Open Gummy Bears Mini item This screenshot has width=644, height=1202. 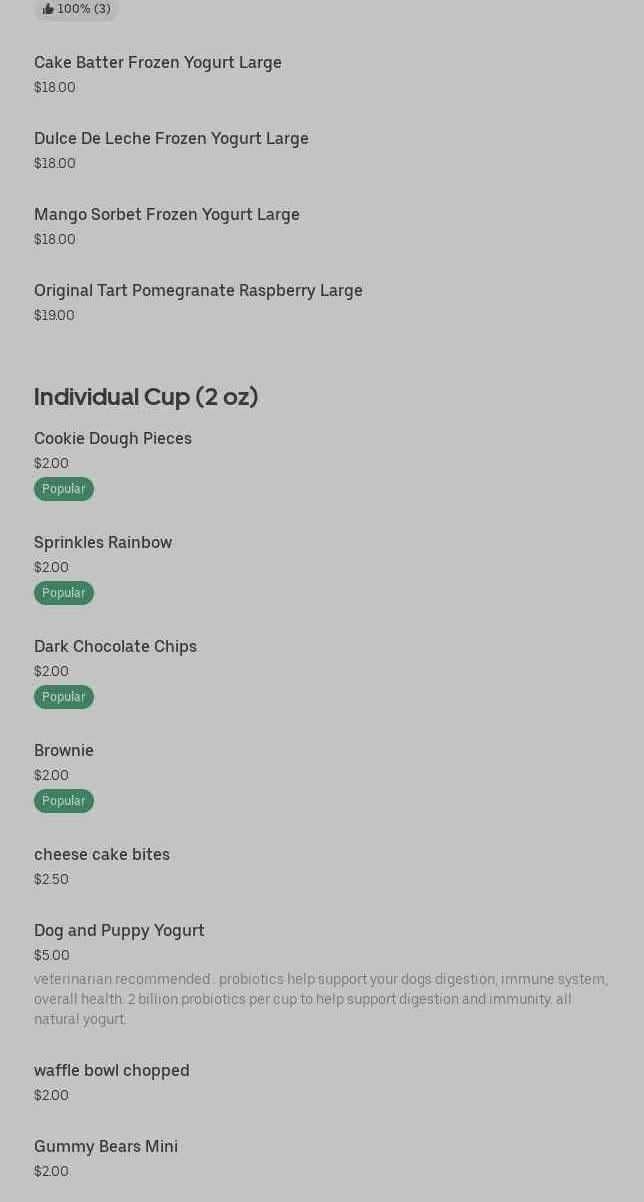pyautogui.click(x=106, y=1147)
